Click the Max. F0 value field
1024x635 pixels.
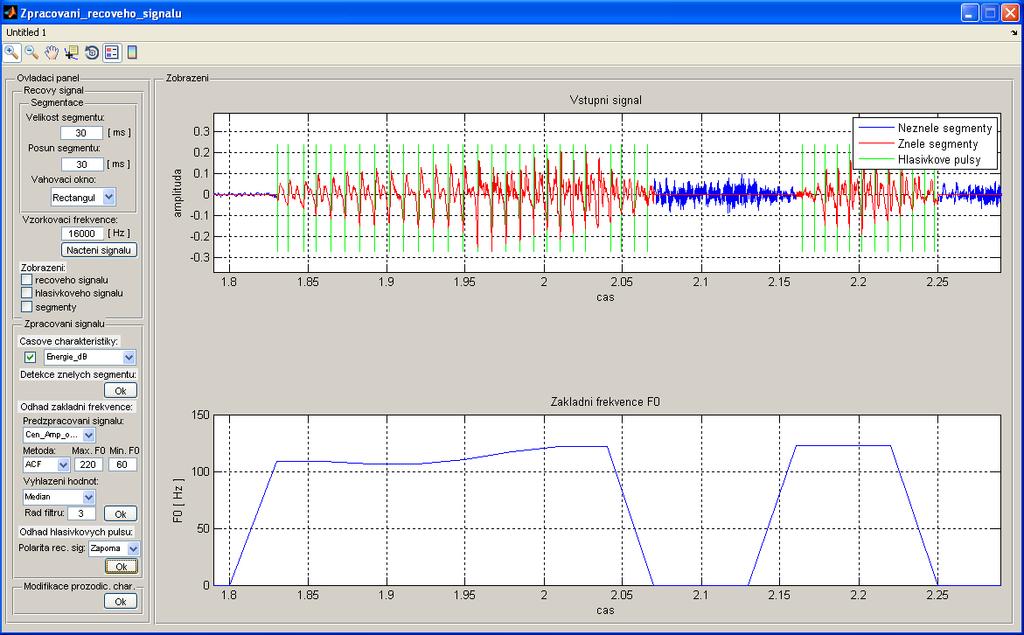pyautogui.click(x=88, y=464)
